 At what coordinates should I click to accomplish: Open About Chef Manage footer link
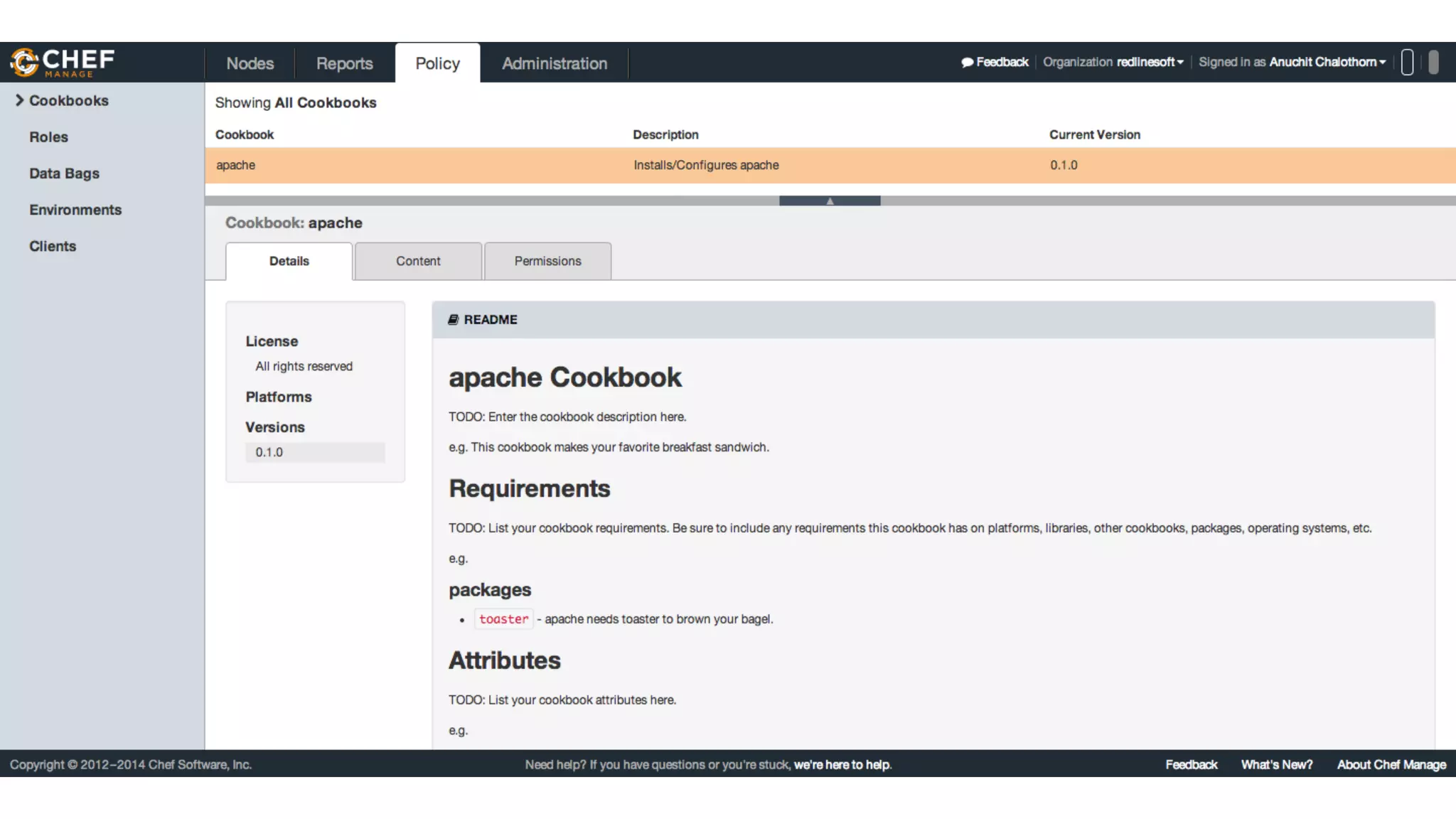tap(1391, 765)
